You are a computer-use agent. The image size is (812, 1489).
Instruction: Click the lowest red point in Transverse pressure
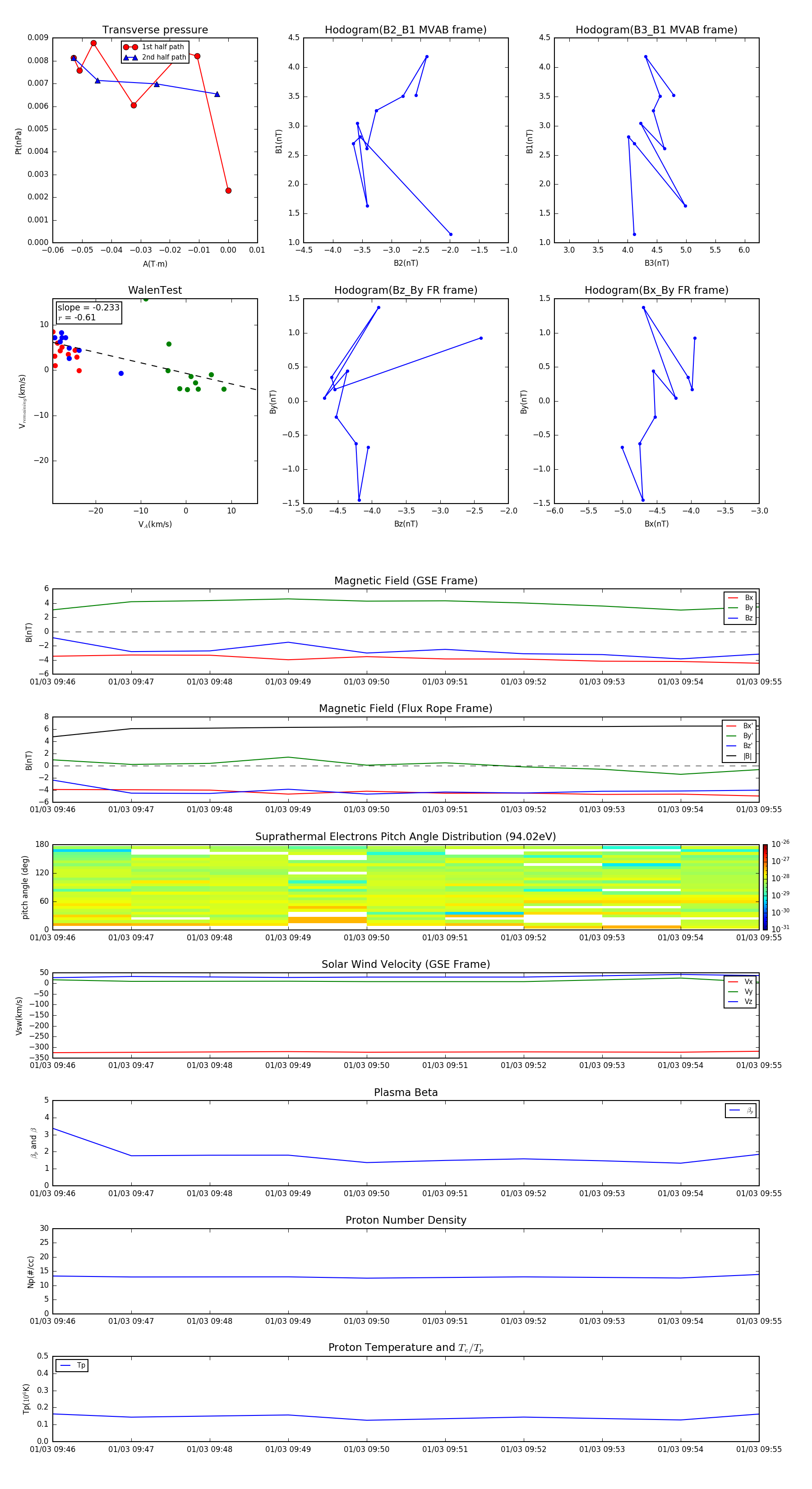[228, 191]
